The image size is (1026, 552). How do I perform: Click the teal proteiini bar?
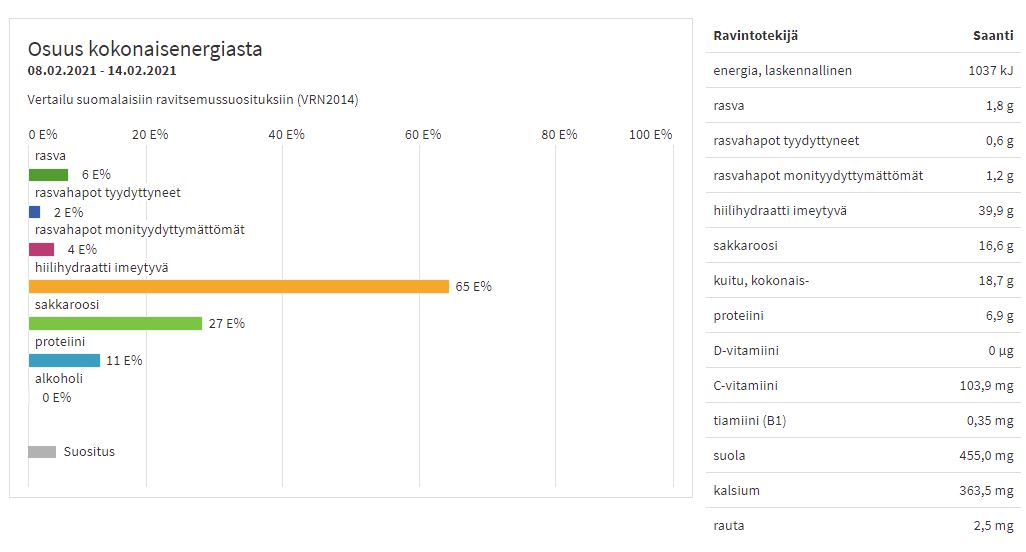click(x=64, y=360)
